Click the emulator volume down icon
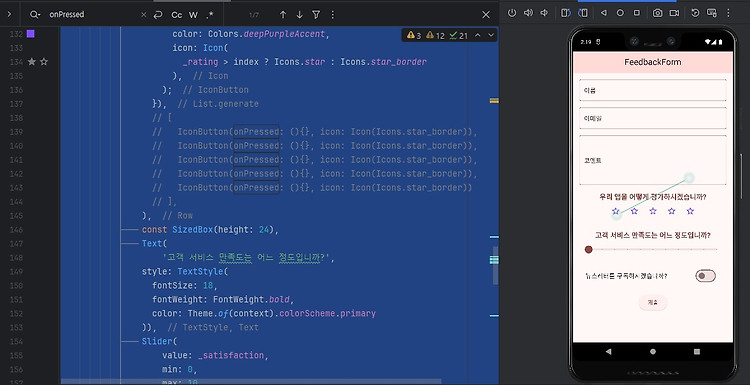Image resolution: width=750 pixels, height=385 pixels. (x=544, y=13)
